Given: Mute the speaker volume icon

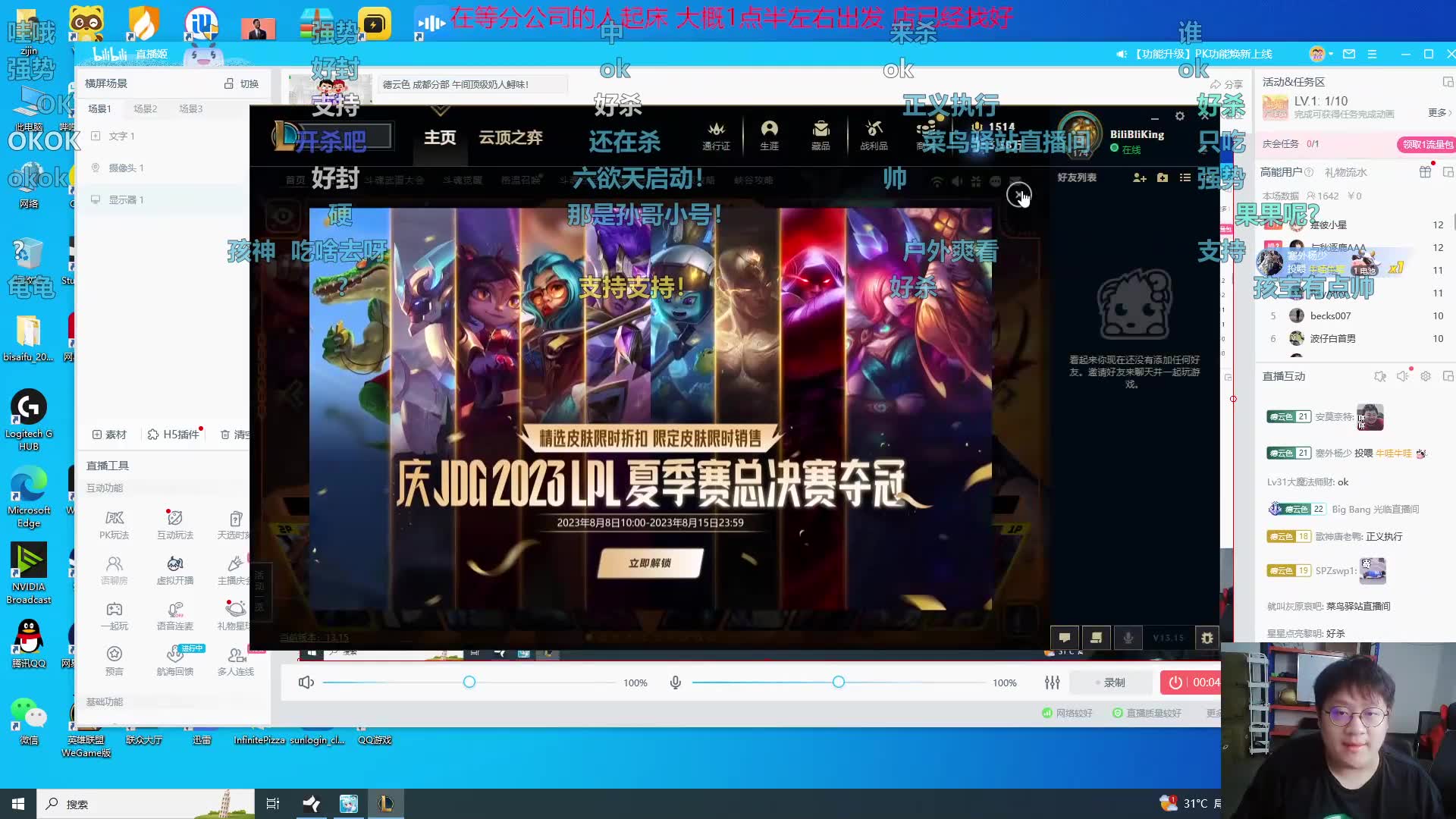Looking at the screenshot, I should point(306,682).
